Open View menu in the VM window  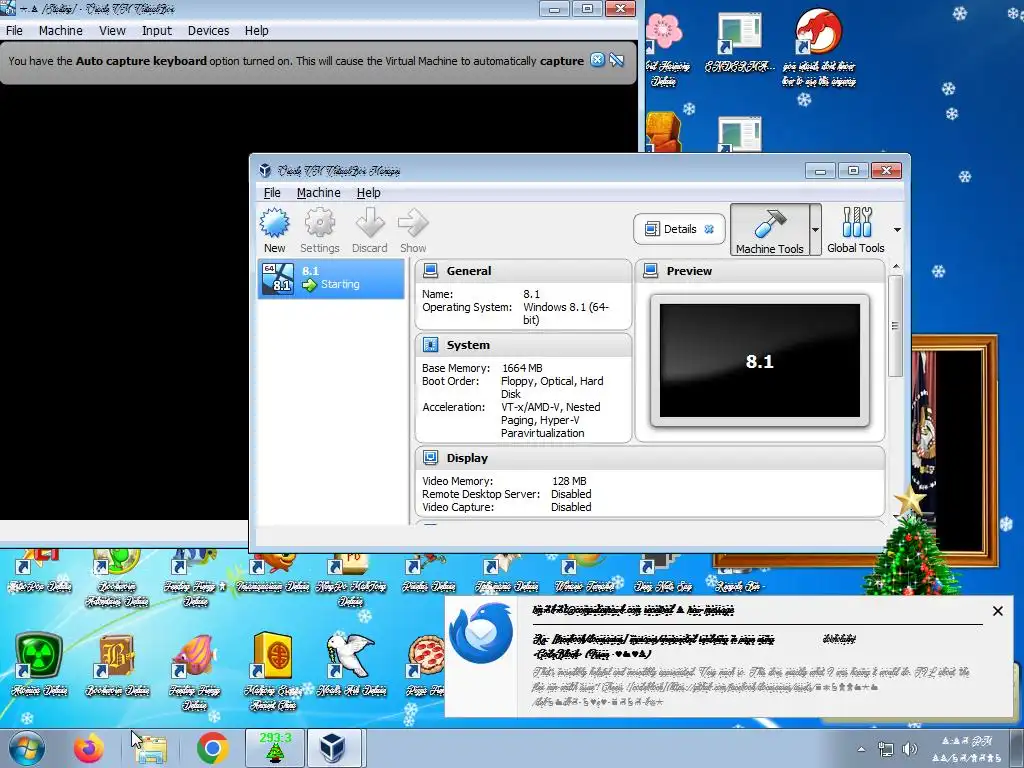pyautogui.click(x=112, y=31)
